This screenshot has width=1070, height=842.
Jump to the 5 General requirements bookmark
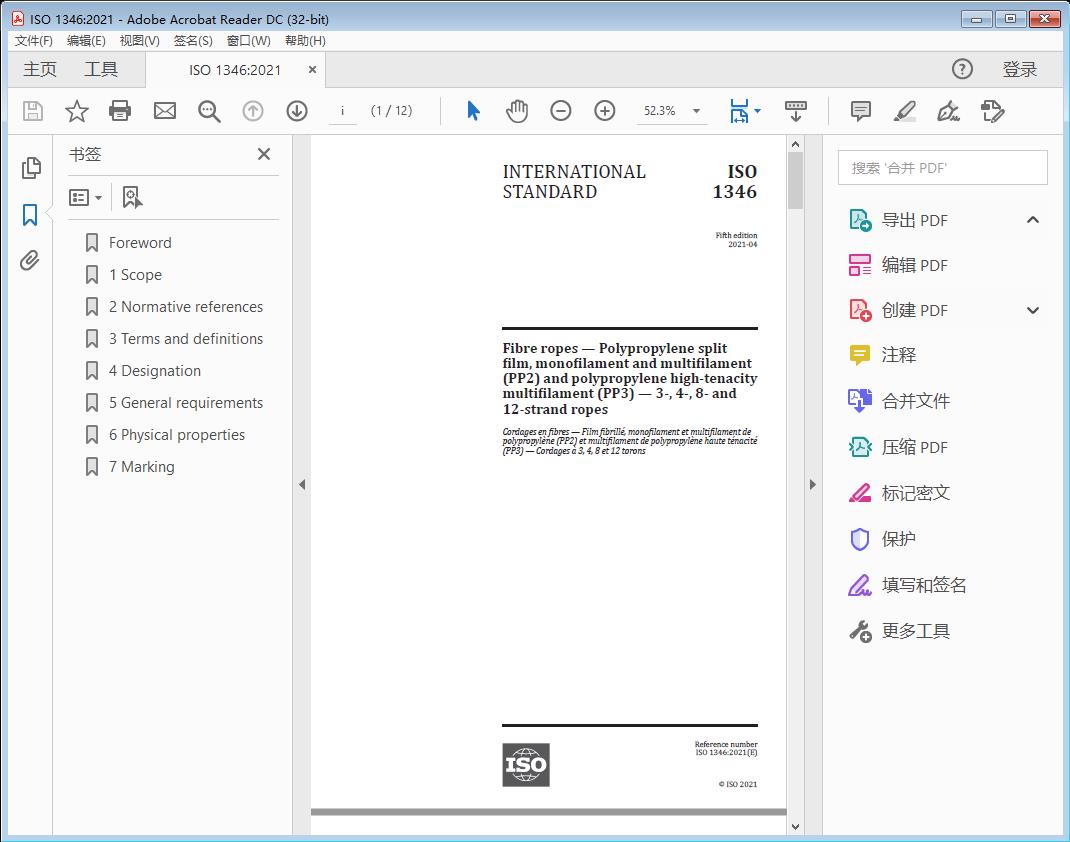pyautogui.click(x=186, y=403)
